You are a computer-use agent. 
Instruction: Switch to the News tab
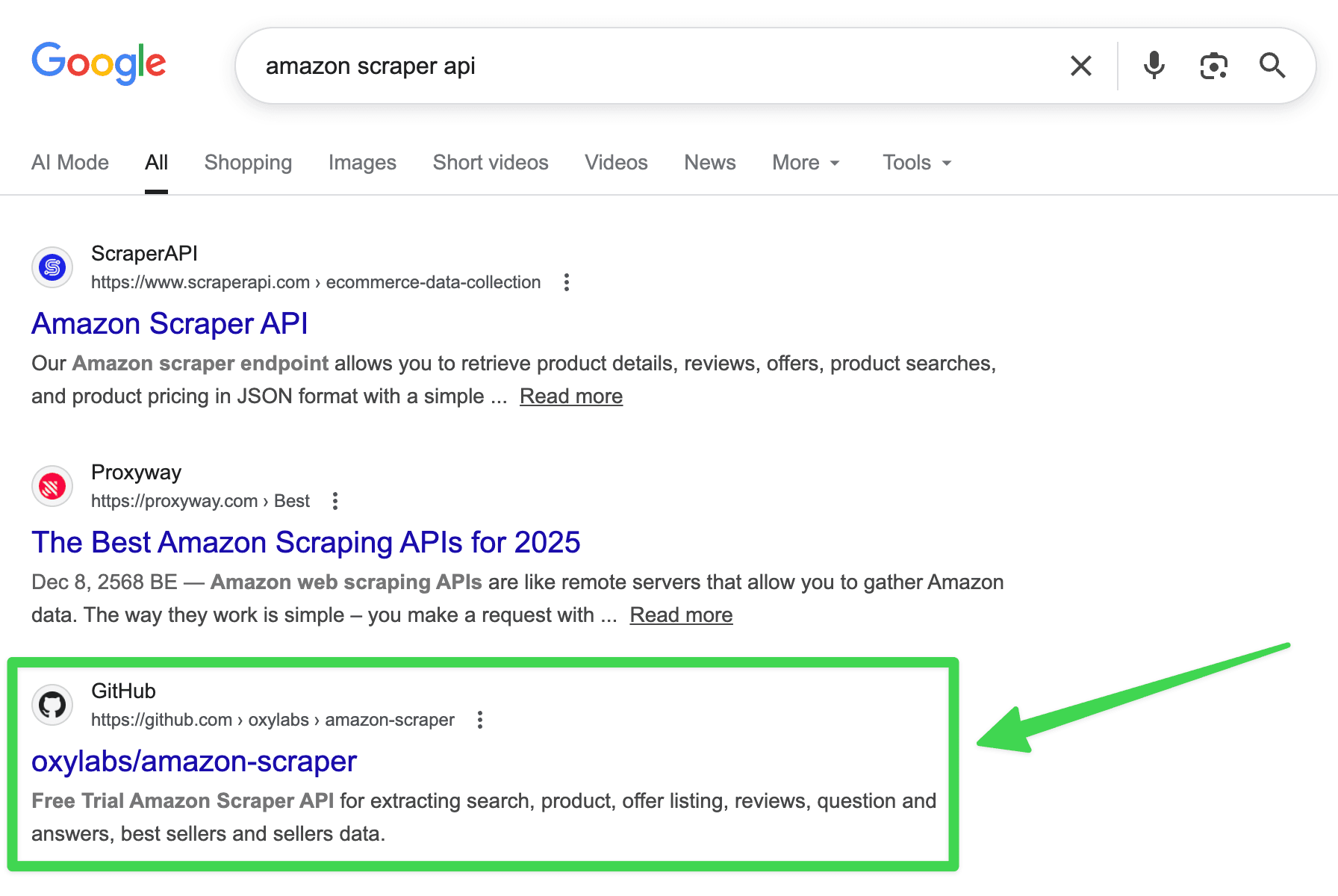709,162
